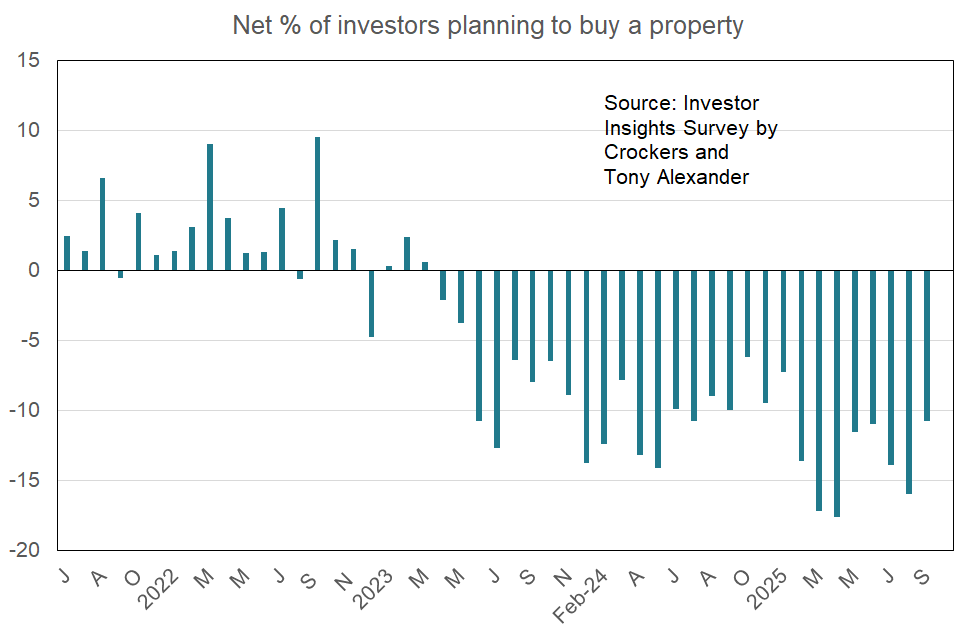Select the -20 y-axis label
This screenshot has width=976, height=637.
click(24, 550)
